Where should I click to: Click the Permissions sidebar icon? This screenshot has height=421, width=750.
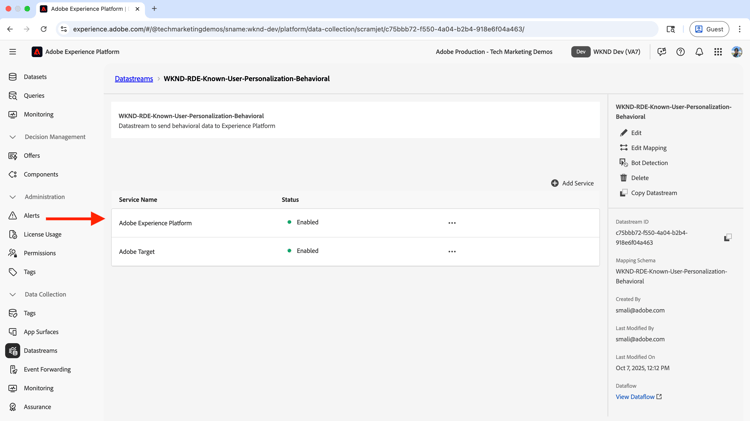13,253
